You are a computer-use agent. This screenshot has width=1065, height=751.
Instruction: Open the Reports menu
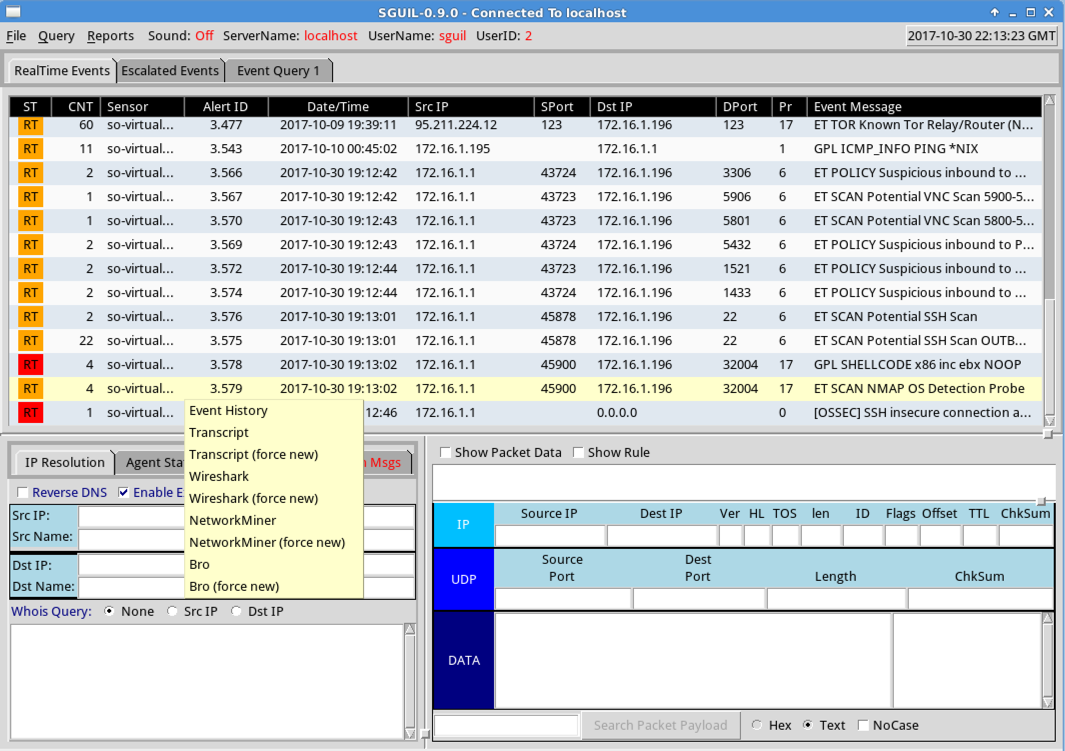(110, 36)
